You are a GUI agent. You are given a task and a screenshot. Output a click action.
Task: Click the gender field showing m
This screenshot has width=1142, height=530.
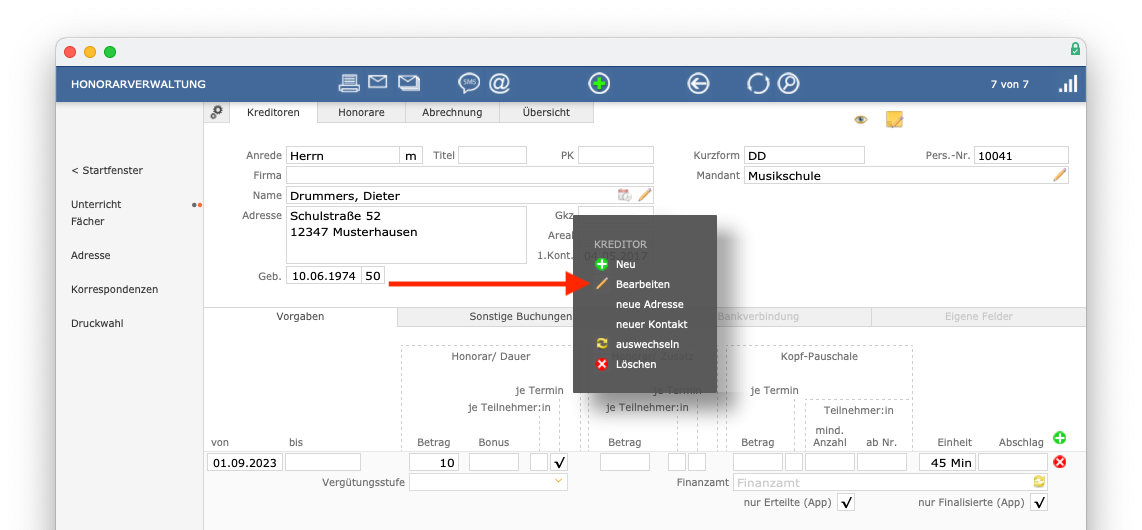coord(411,155)
